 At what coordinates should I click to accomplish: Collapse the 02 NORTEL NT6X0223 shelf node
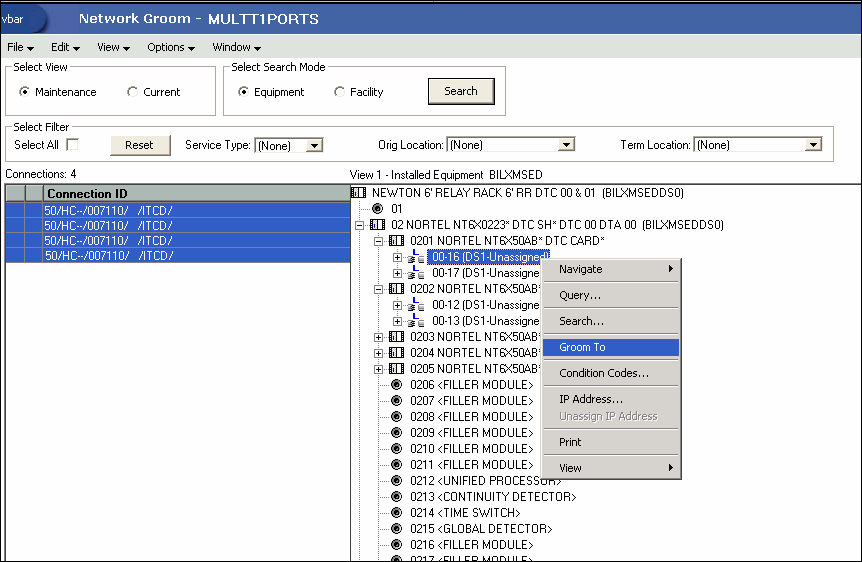(360, 225)
